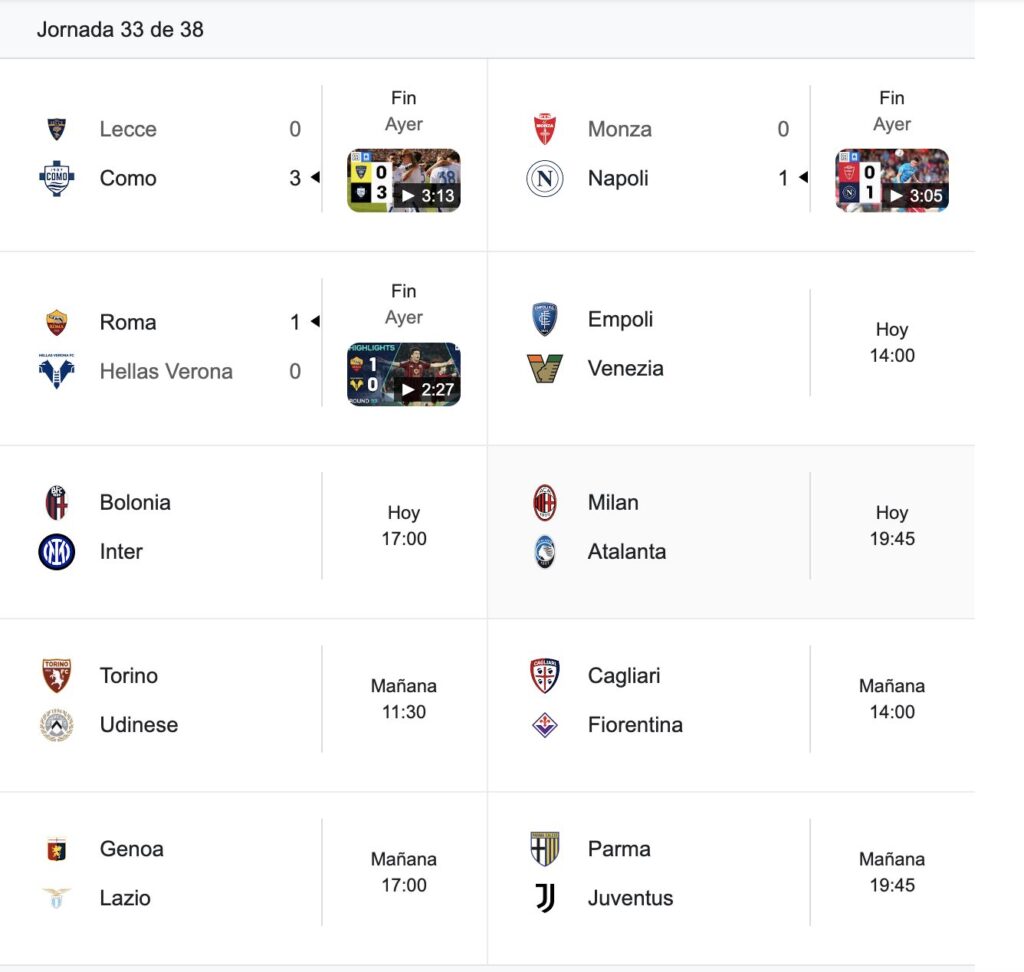Open the Bolonia vs Inter match
Screen dimensions: 1024x972
point(244,526)
